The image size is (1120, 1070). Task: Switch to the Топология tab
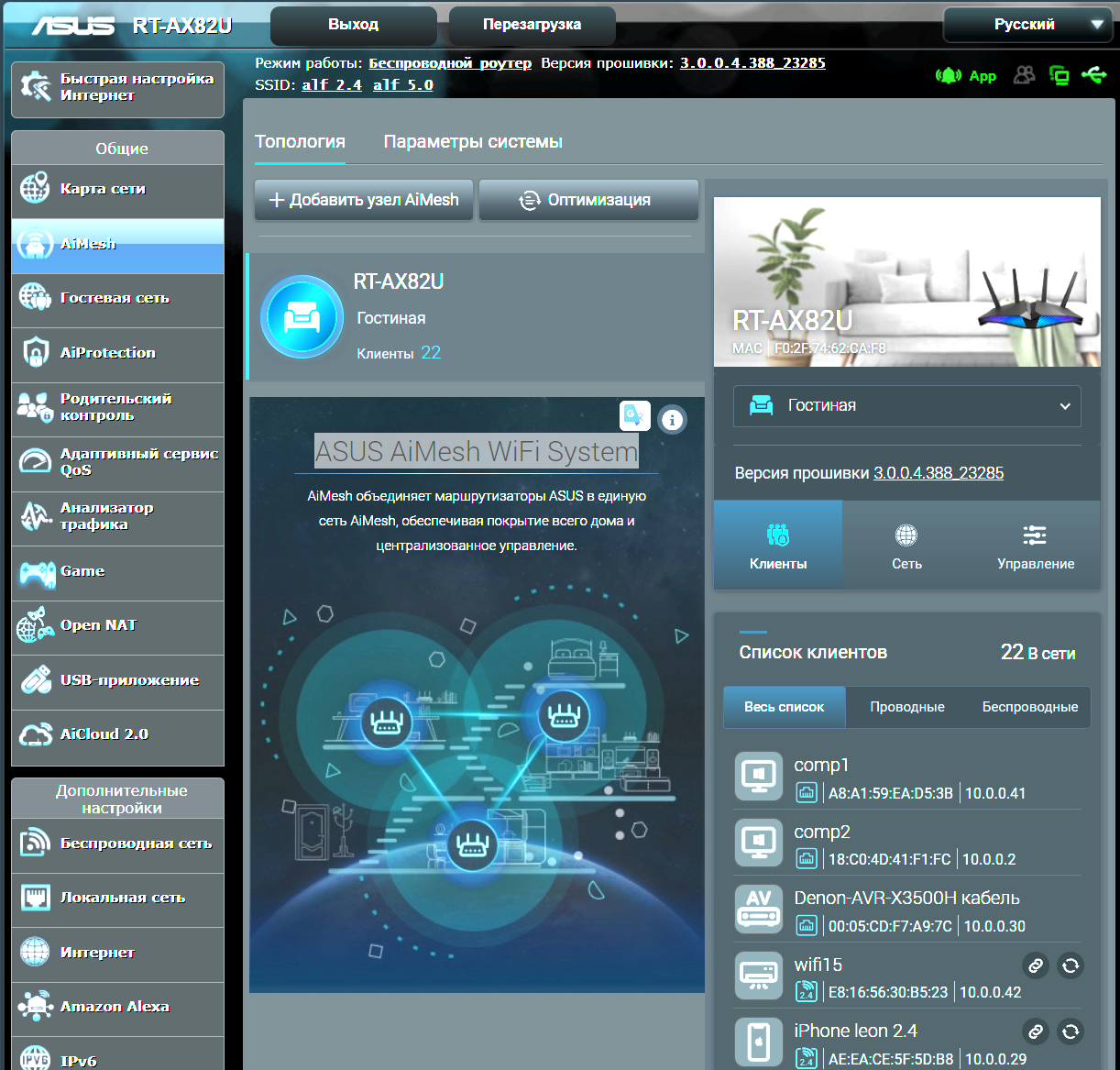click(300, 142)
